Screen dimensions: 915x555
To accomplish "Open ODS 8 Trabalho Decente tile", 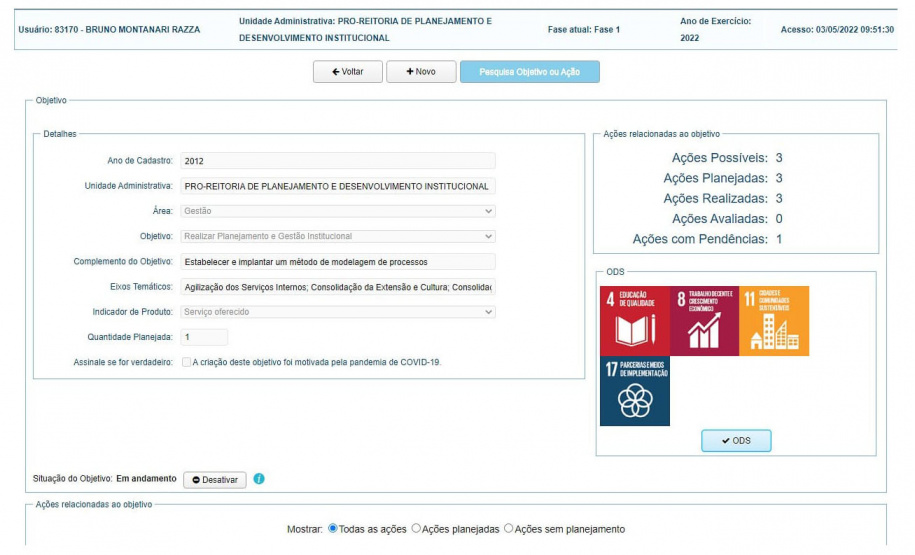I will [x=704, y=321].
